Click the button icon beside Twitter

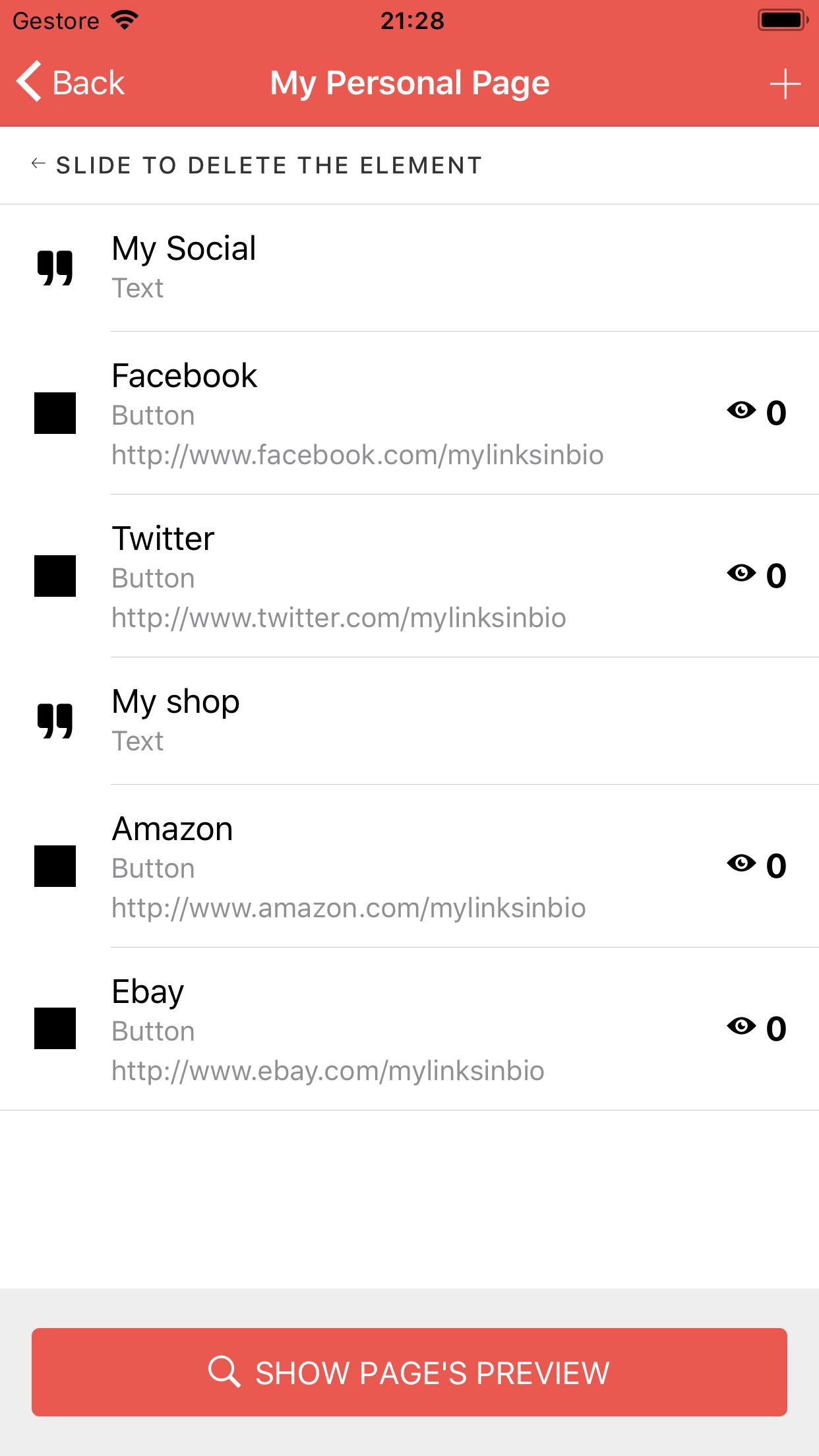coord(56,576)
